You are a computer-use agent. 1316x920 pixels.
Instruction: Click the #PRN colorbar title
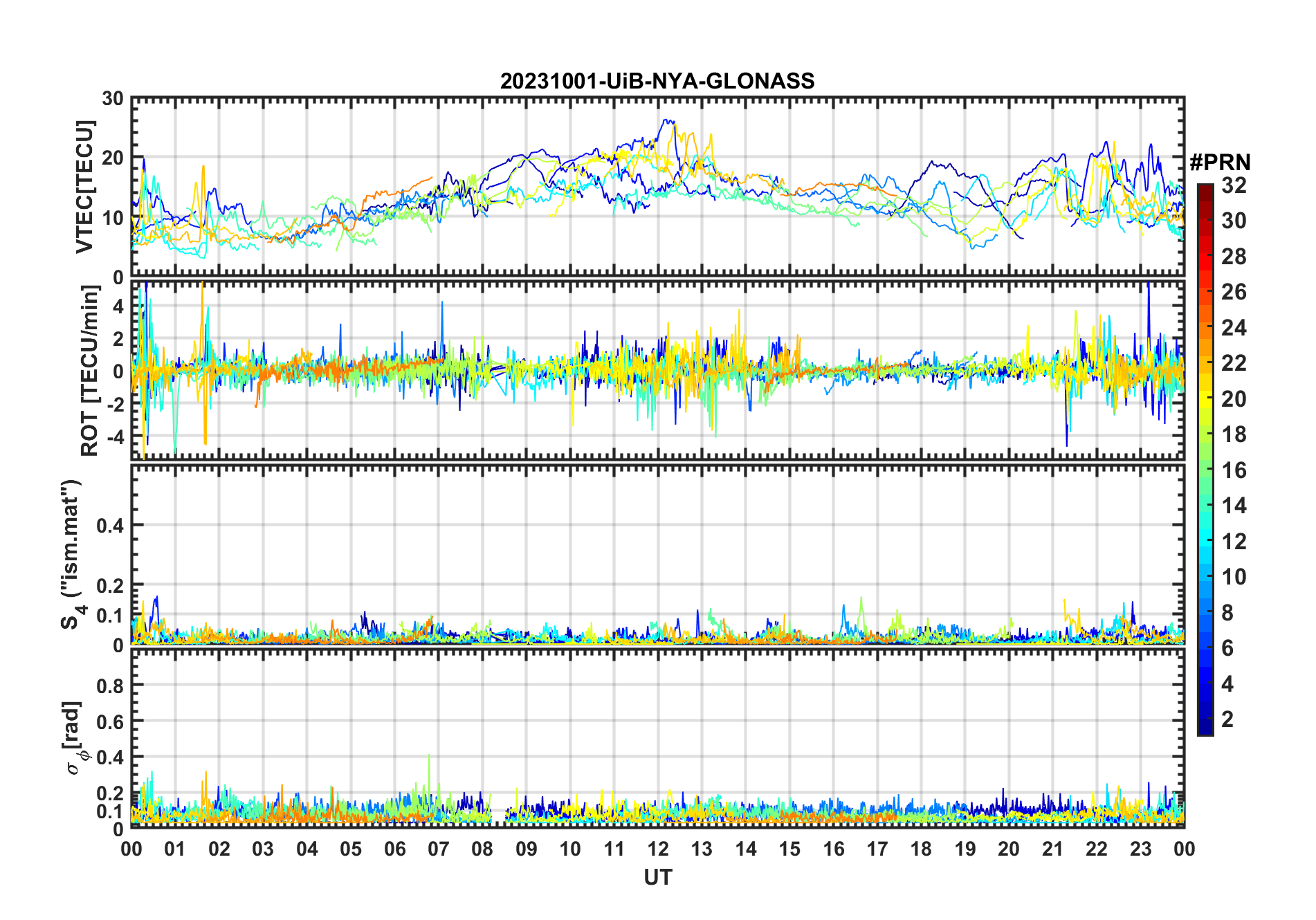[1220, 163]
